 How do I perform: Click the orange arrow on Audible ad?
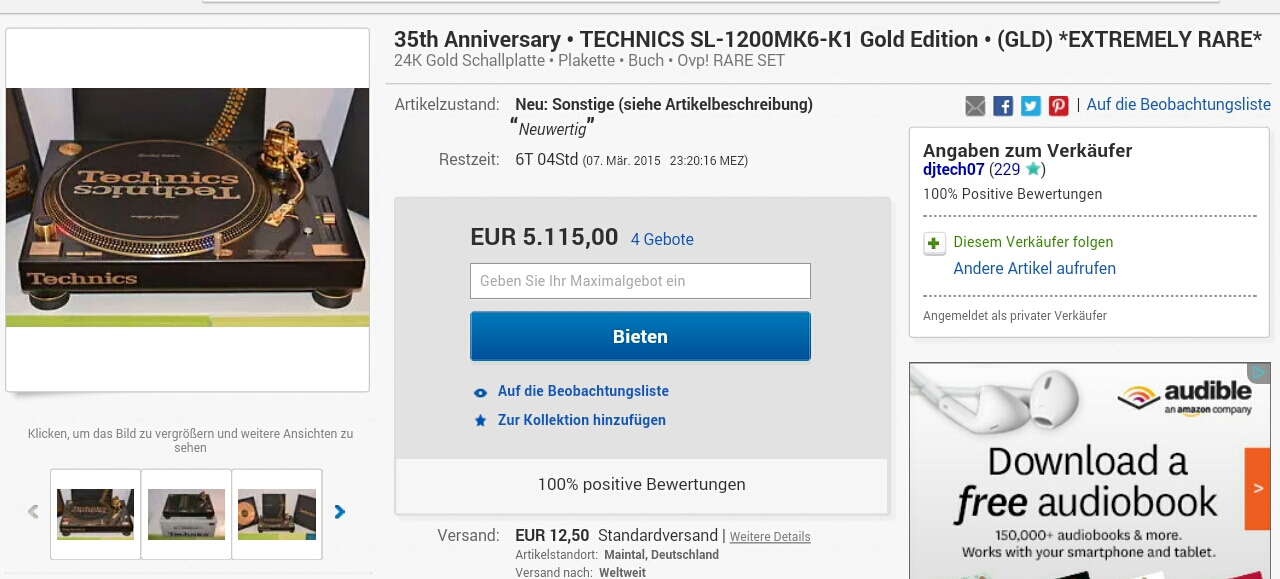pyautogui.click(x=1257, y=489)
